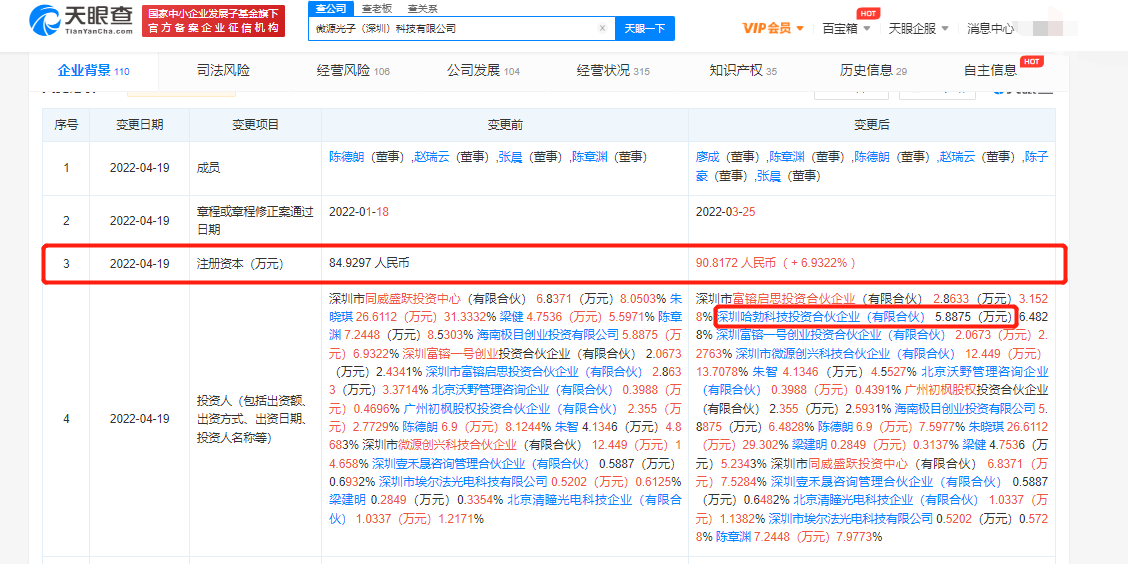Select the 查老板 search tab

(377, 9)
